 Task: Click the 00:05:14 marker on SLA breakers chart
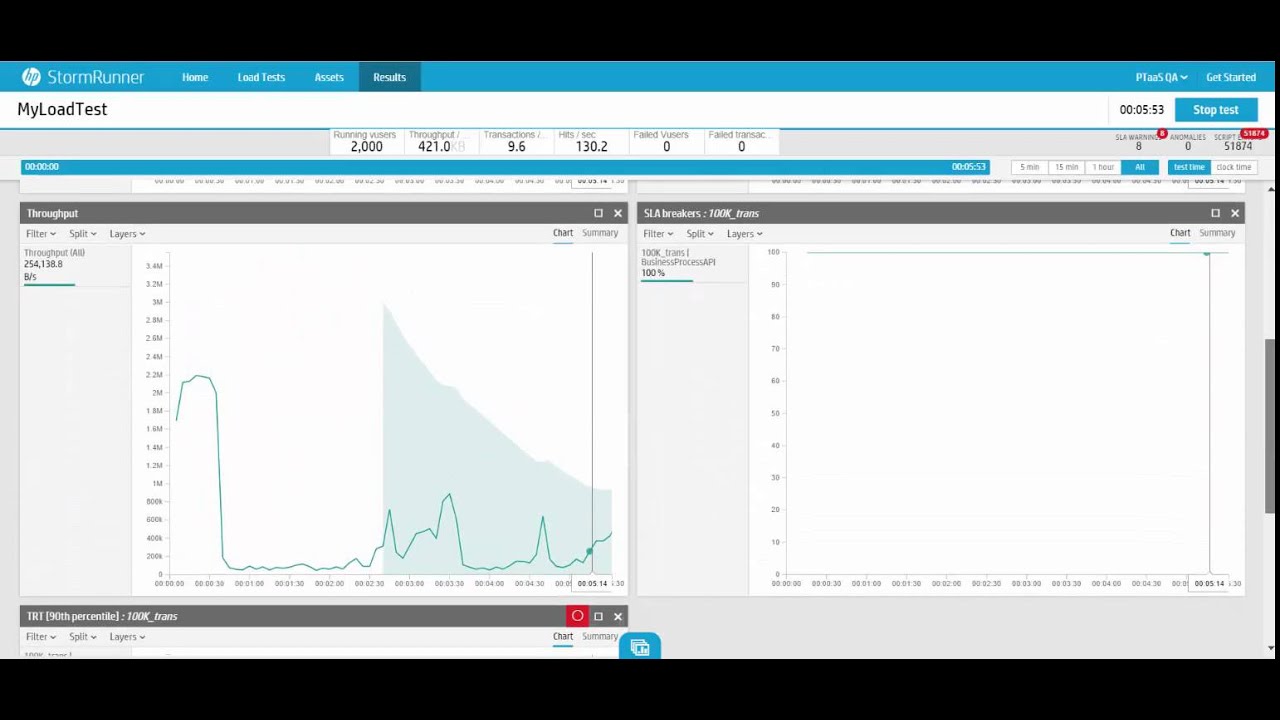coord(1208,583)
